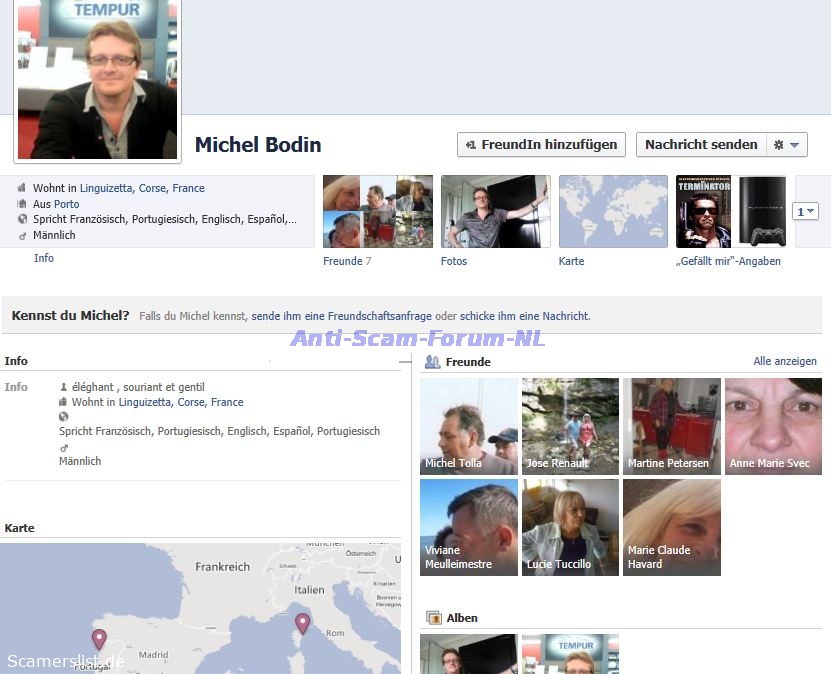Click the PlayStation 3 console thumbnail
This screenshot has width=831, height=674.
(x=762, y=212)
